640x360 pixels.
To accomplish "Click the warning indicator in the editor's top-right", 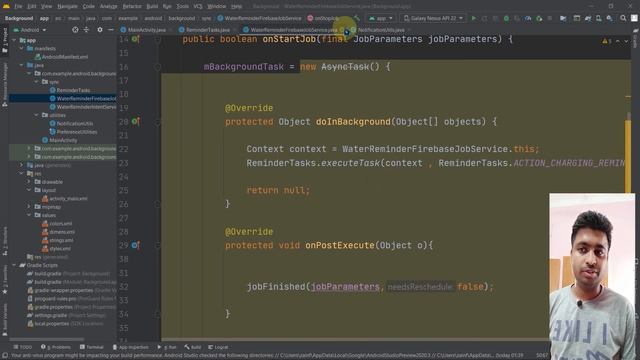I will (x=607, y=41).
